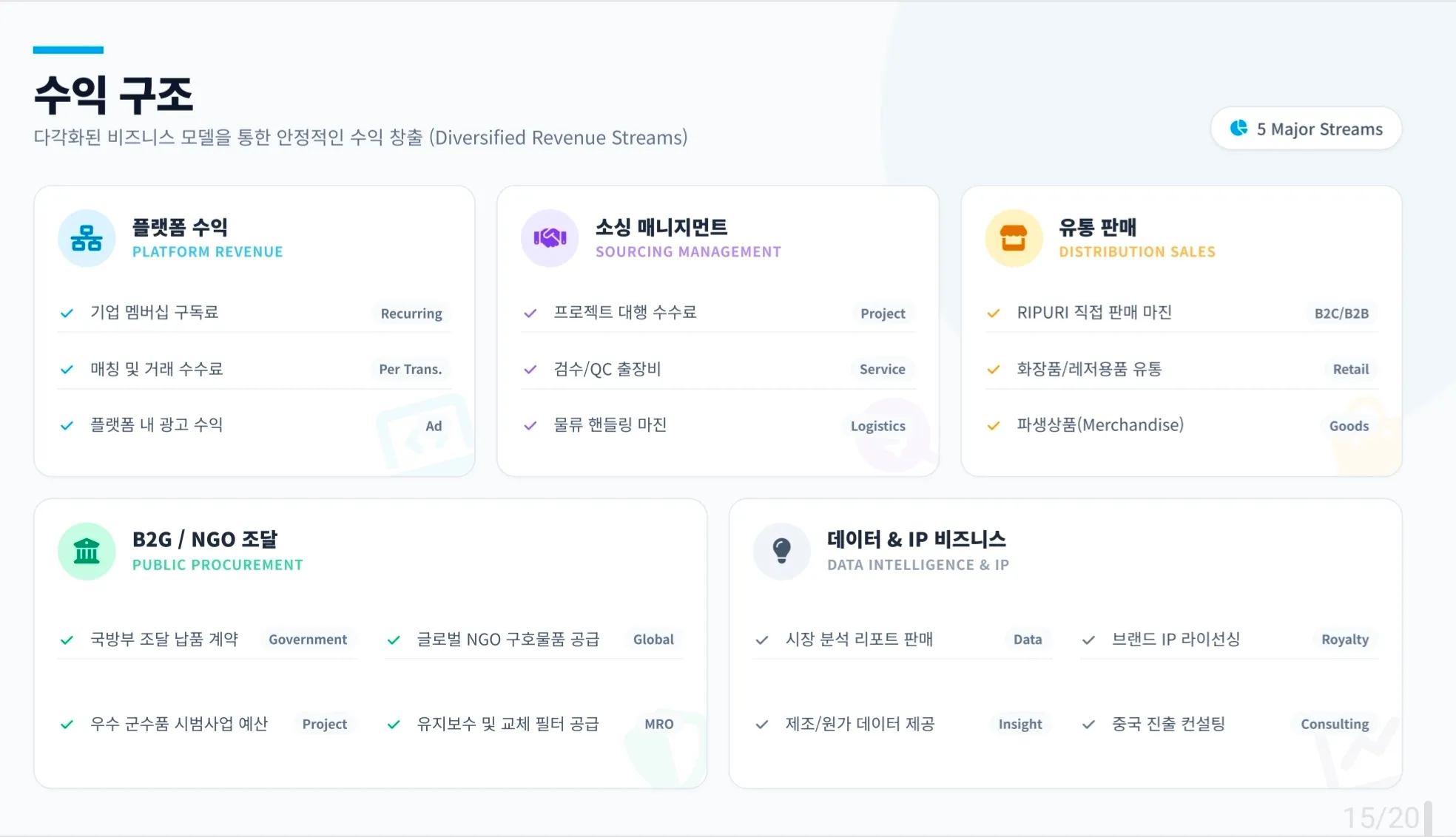Click the DATA INTELLIGENCE & IP subheading
Screen dimensions: 1456x837
pyautogui.click(x=918, y=565)
